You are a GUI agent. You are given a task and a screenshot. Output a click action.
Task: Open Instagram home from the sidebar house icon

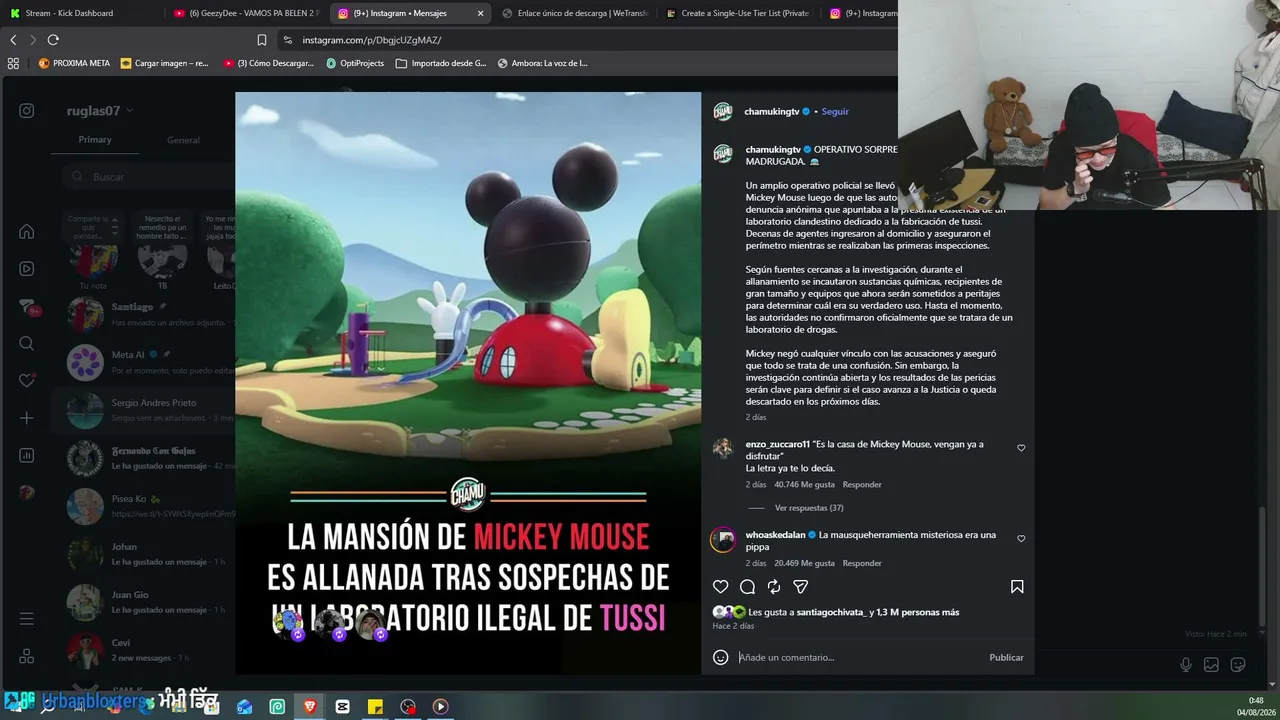click(x=27, y=232)
